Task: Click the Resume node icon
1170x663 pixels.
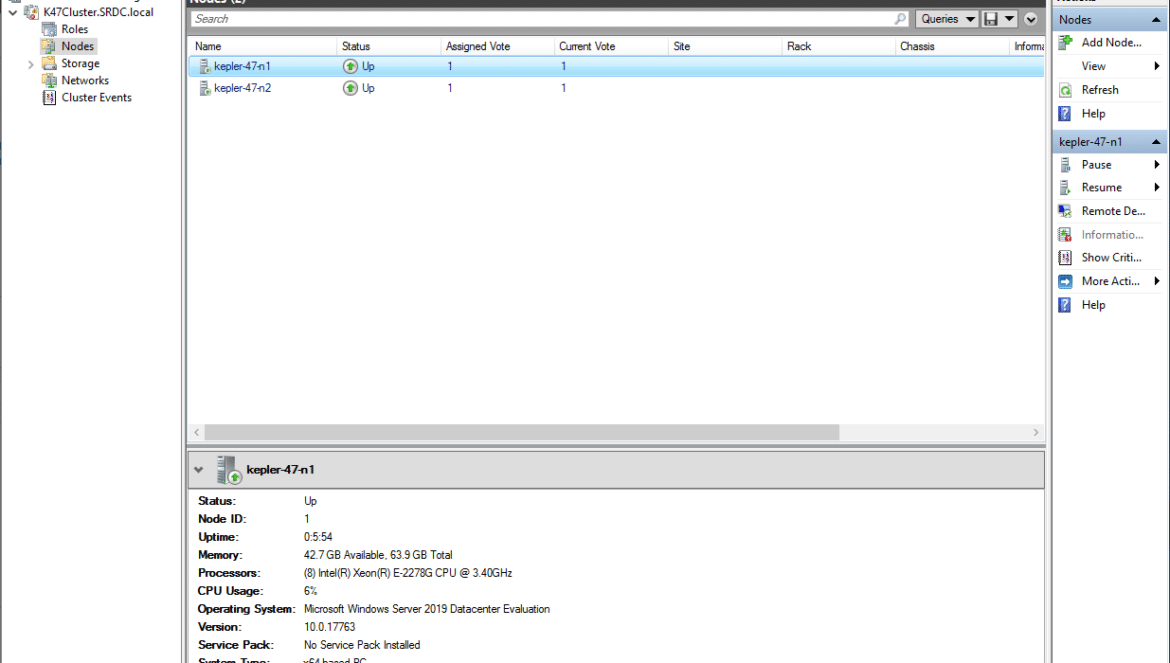Action: coord(1066,188)
